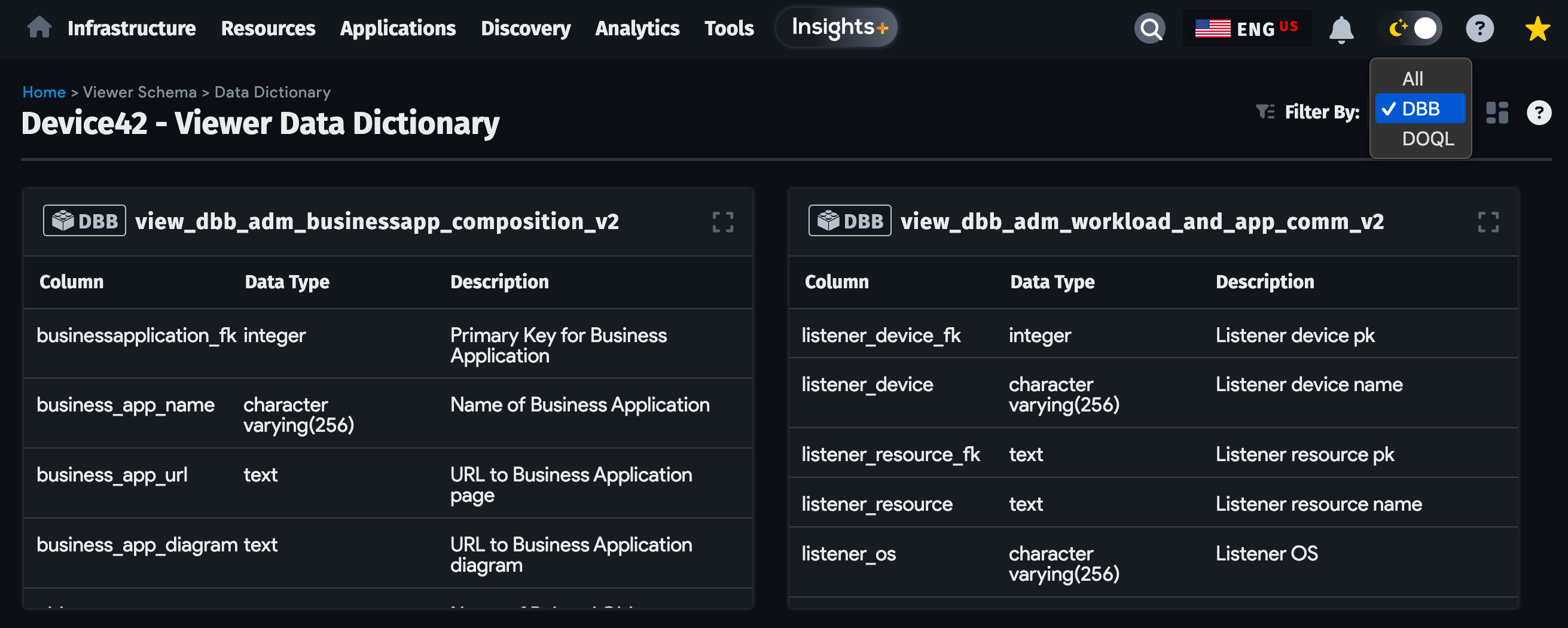Click 'Listener device pk' description

pos(1295,336)
